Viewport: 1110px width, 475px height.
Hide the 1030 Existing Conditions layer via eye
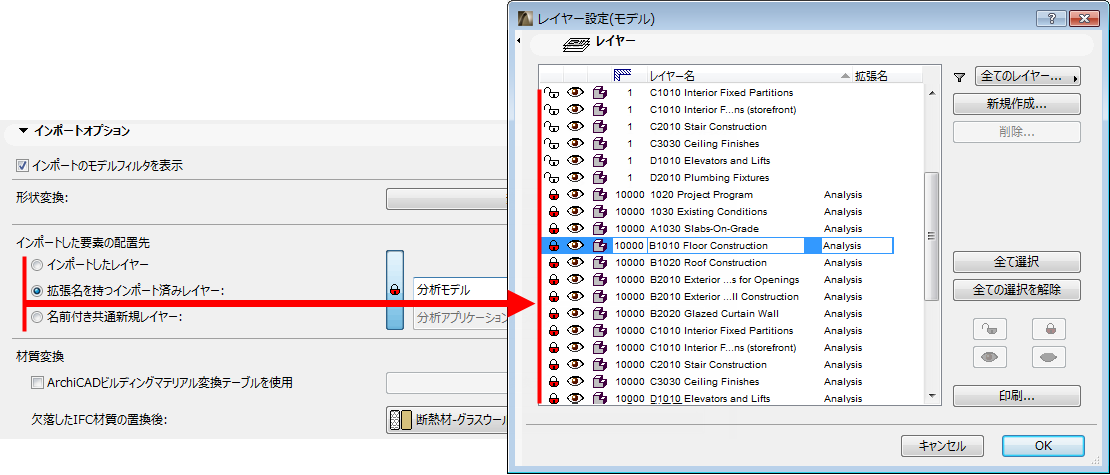576,212
